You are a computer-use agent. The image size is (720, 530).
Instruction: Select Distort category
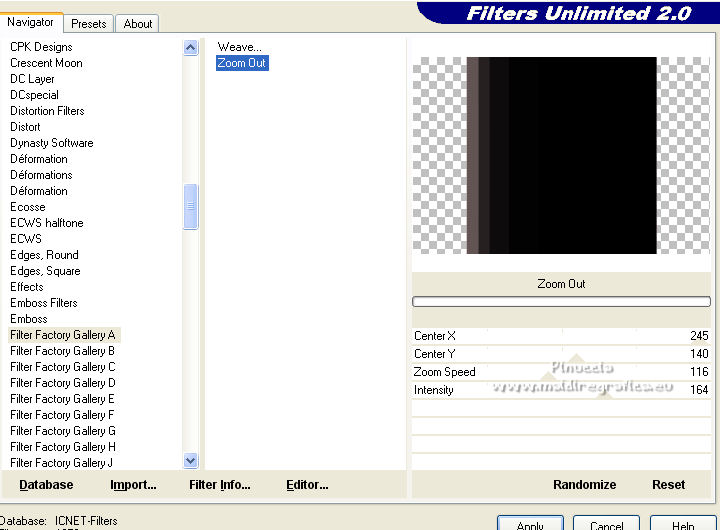pyautogui.click(x=25, y=127)
